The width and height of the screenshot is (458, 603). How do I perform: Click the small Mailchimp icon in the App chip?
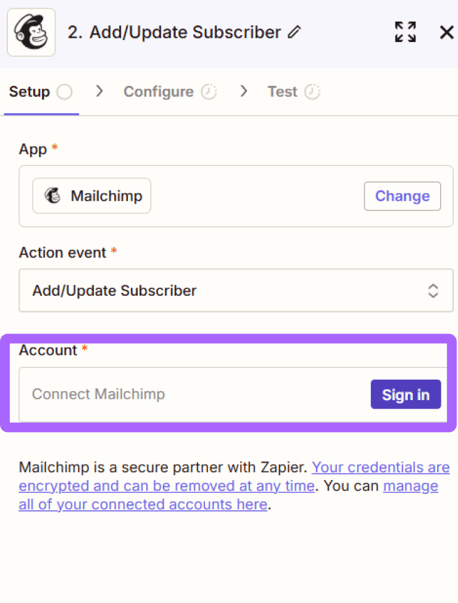coord(53,195)
